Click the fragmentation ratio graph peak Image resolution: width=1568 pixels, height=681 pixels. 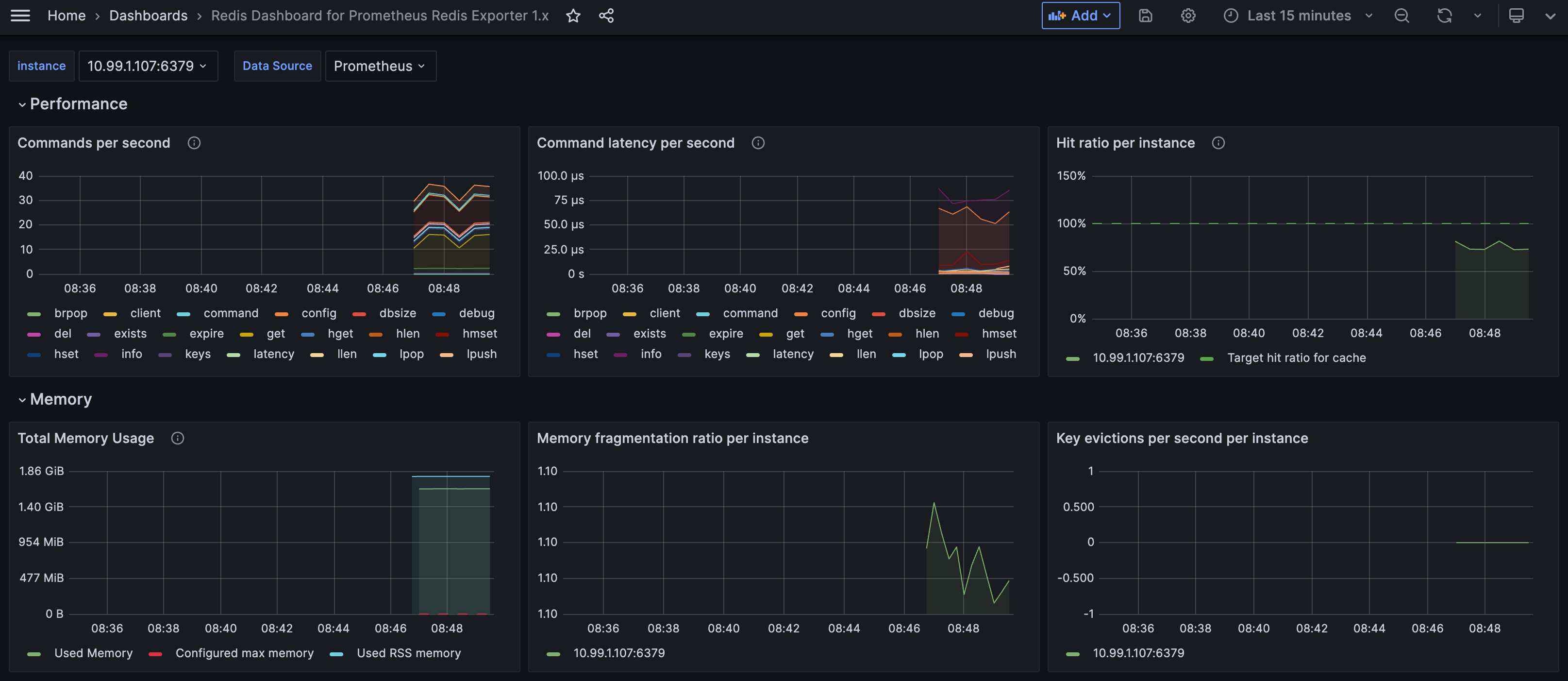coord(934,503)
